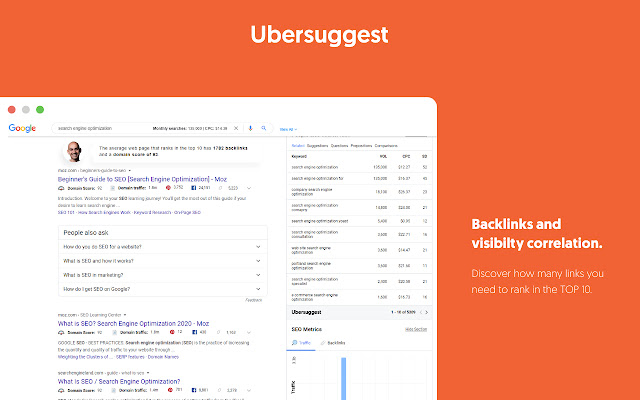The height and width of the screenshot is (400, 640).
Task: Go to previous keyword page arrow
Action: click(x=421, y=312)
